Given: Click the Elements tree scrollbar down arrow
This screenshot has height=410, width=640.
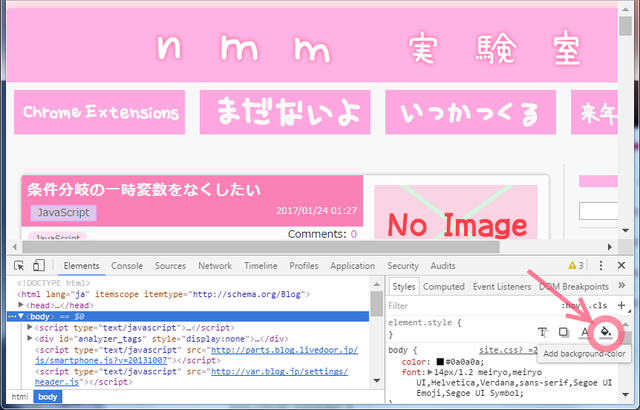Looking at the screenshot, I should coord(376,381).
